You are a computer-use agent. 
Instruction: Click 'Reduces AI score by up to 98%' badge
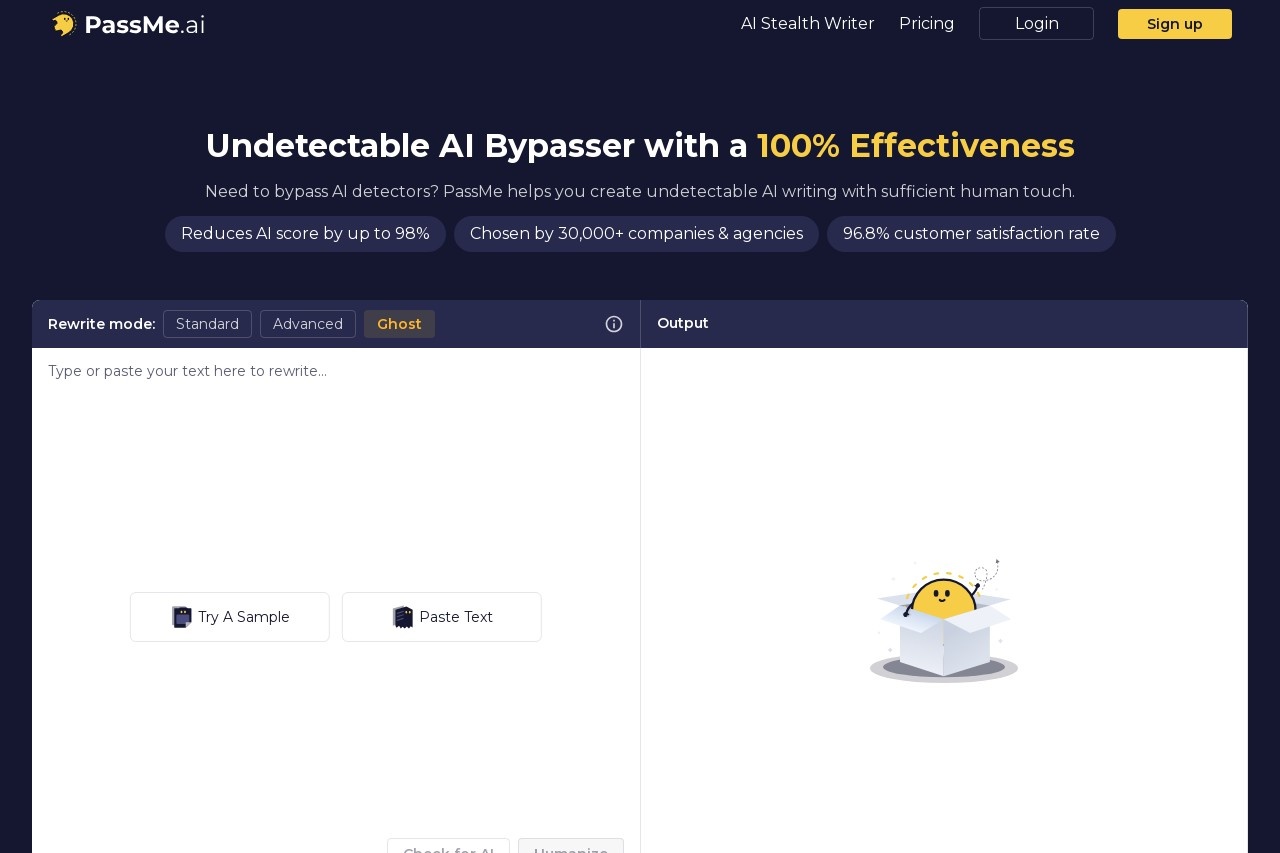click(305, 234)
